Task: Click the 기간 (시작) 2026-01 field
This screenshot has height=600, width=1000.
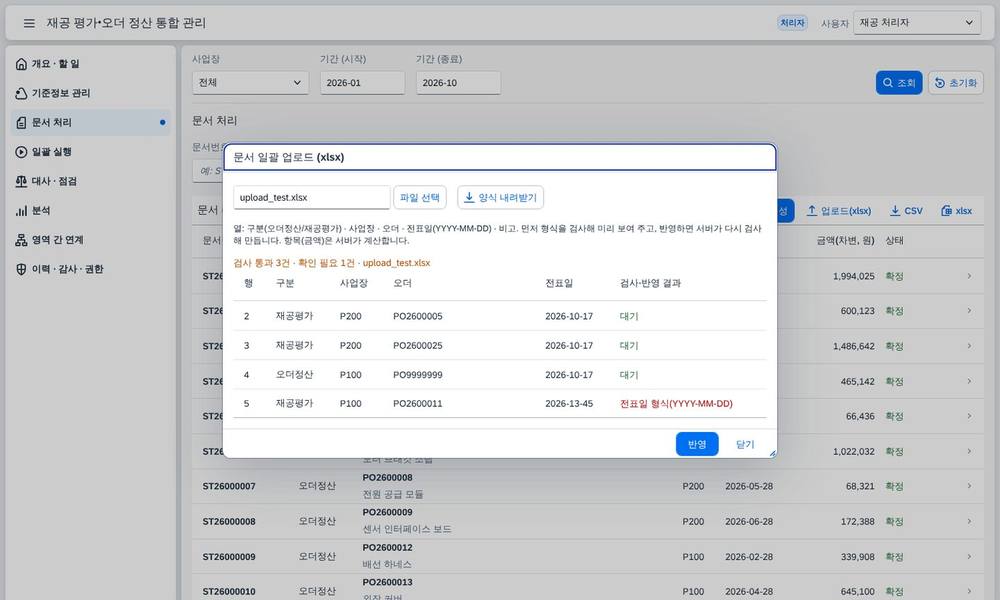Action: (x=362, y=83)
